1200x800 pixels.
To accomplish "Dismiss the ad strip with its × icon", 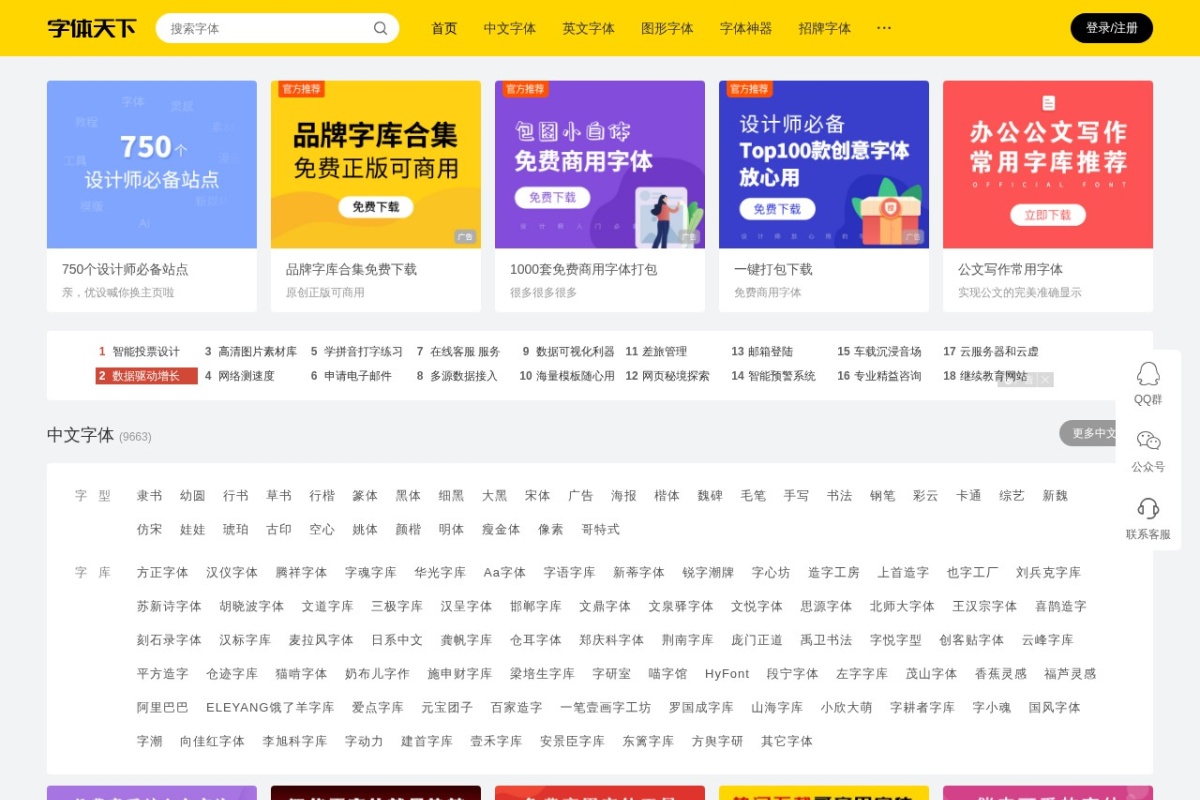I will pyautogui.click(x=1043, y=379).
